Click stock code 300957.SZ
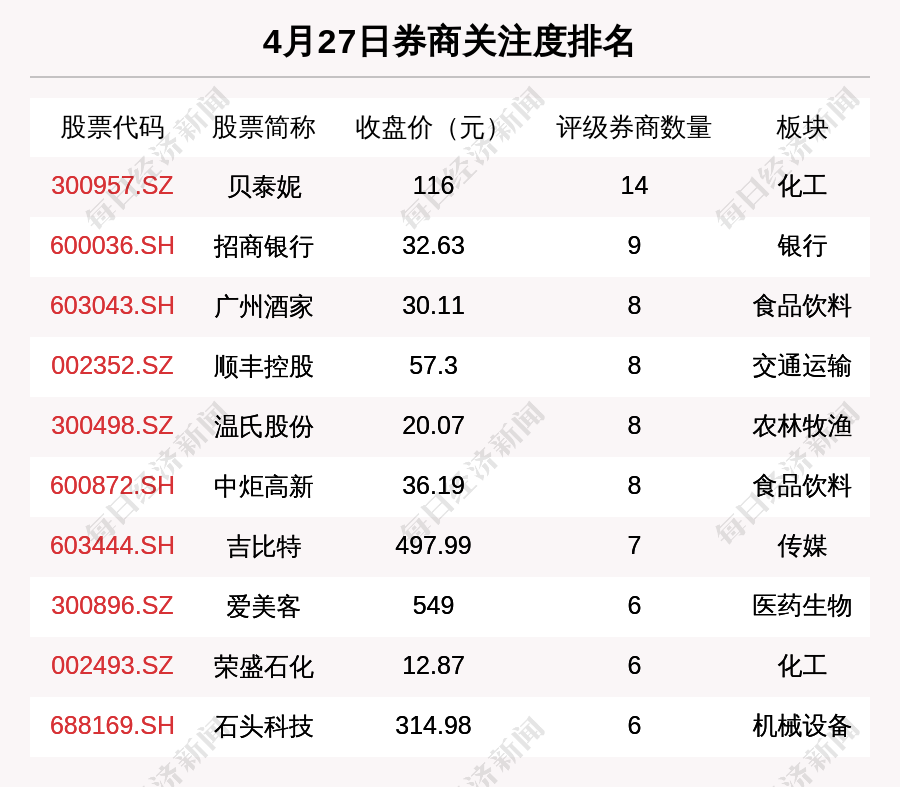Viewport: 900px width, 787px height. [x=112, y=186]
